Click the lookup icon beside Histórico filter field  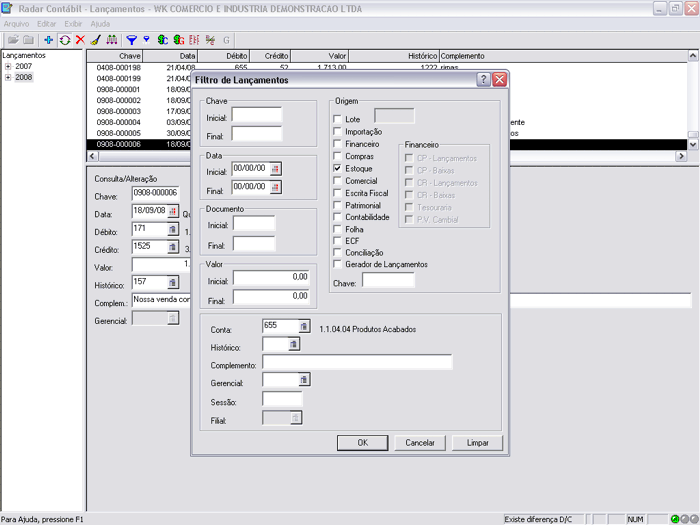[293, 344]
